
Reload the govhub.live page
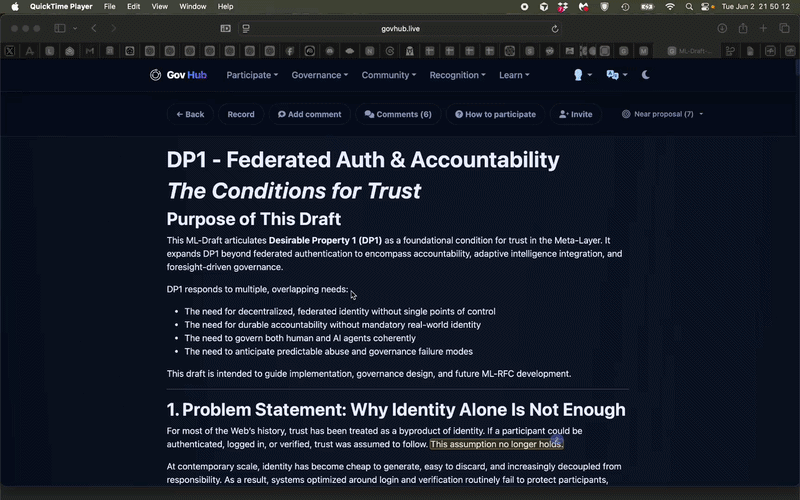(555, 29)
